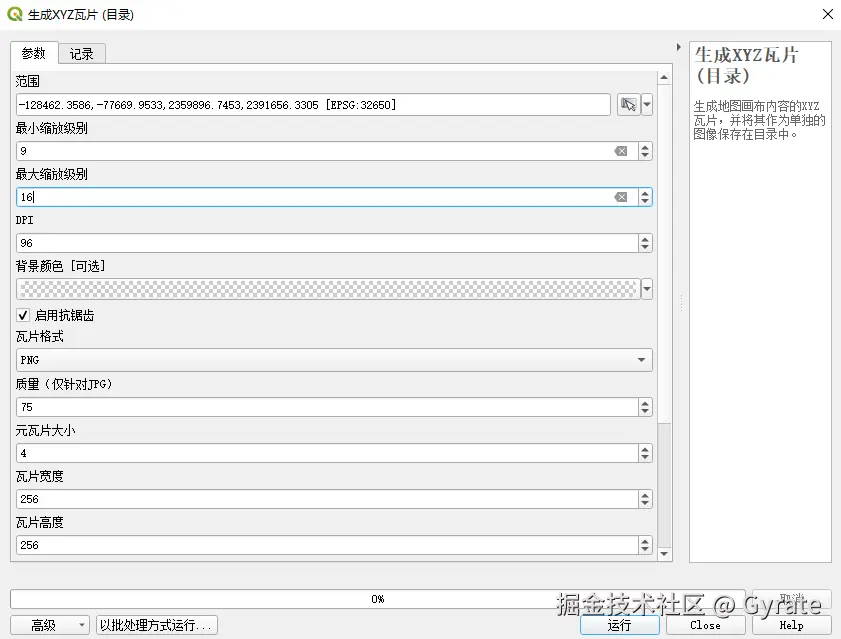Open the background color dropdown arrow
Image resolution: width=841 pixels, height=639 pixels.
647,289
